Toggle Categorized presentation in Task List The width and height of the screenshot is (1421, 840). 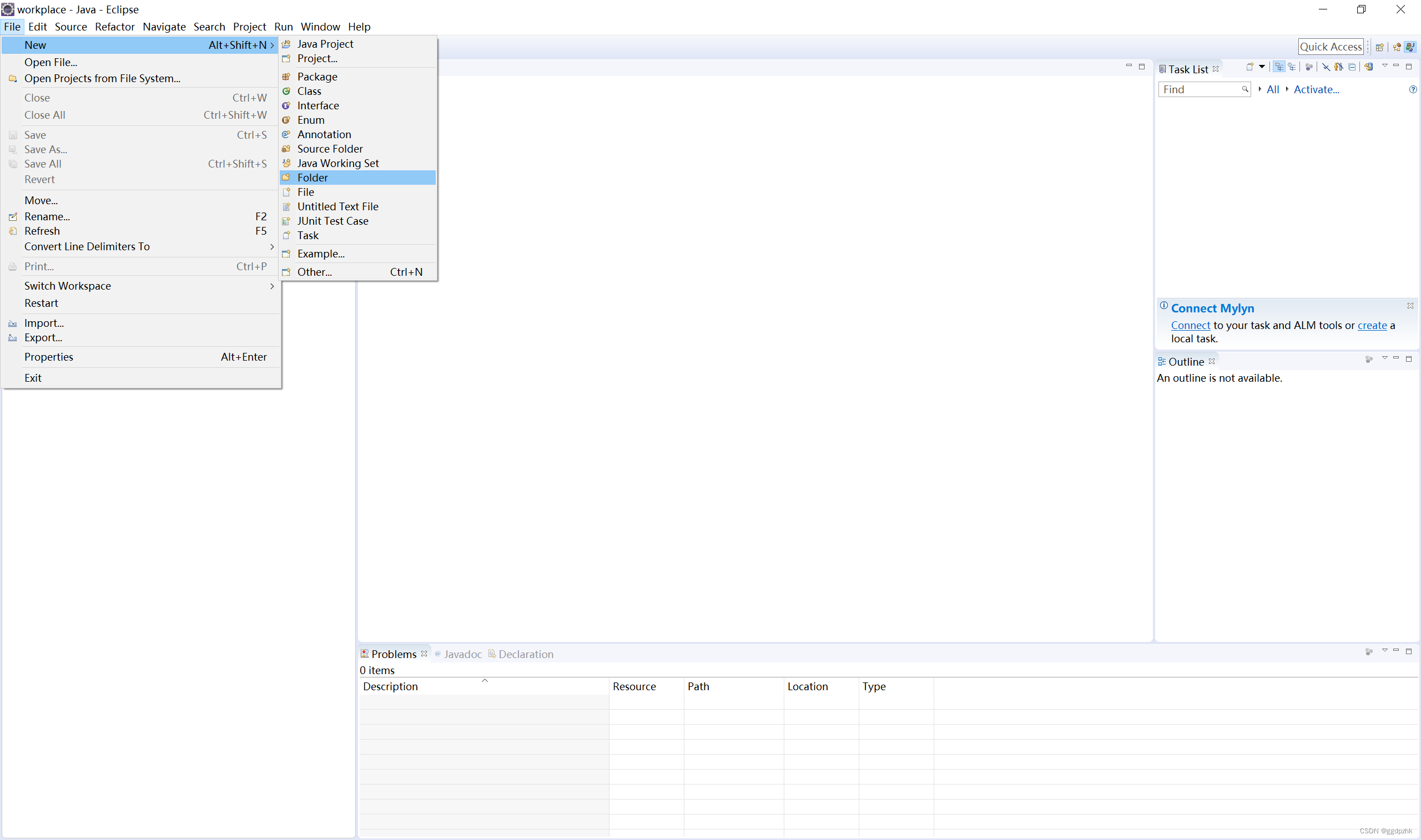click(x=1279, y=67)
